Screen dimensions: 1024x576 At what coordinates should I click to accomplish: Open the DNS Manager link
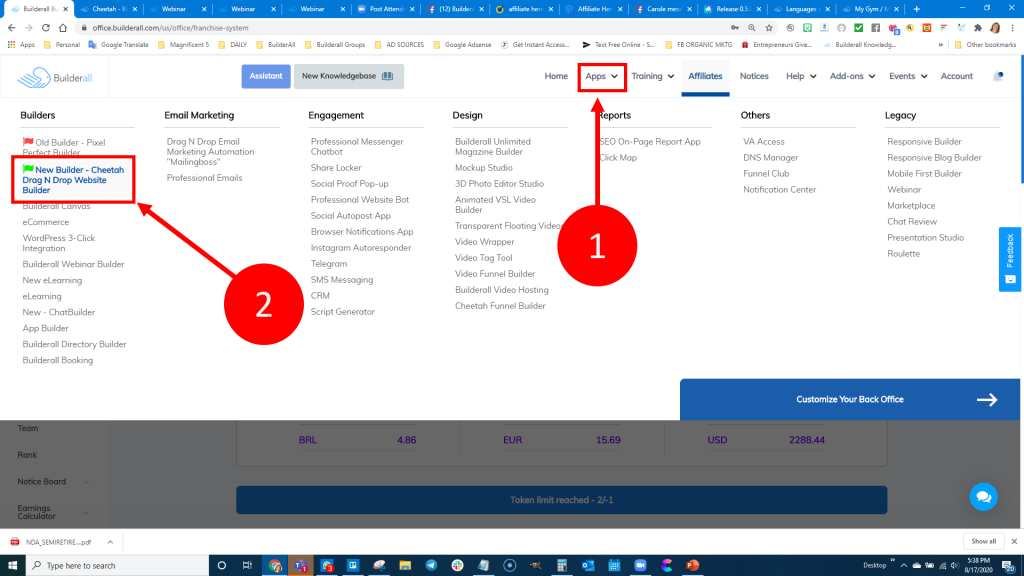coord(771,157)
